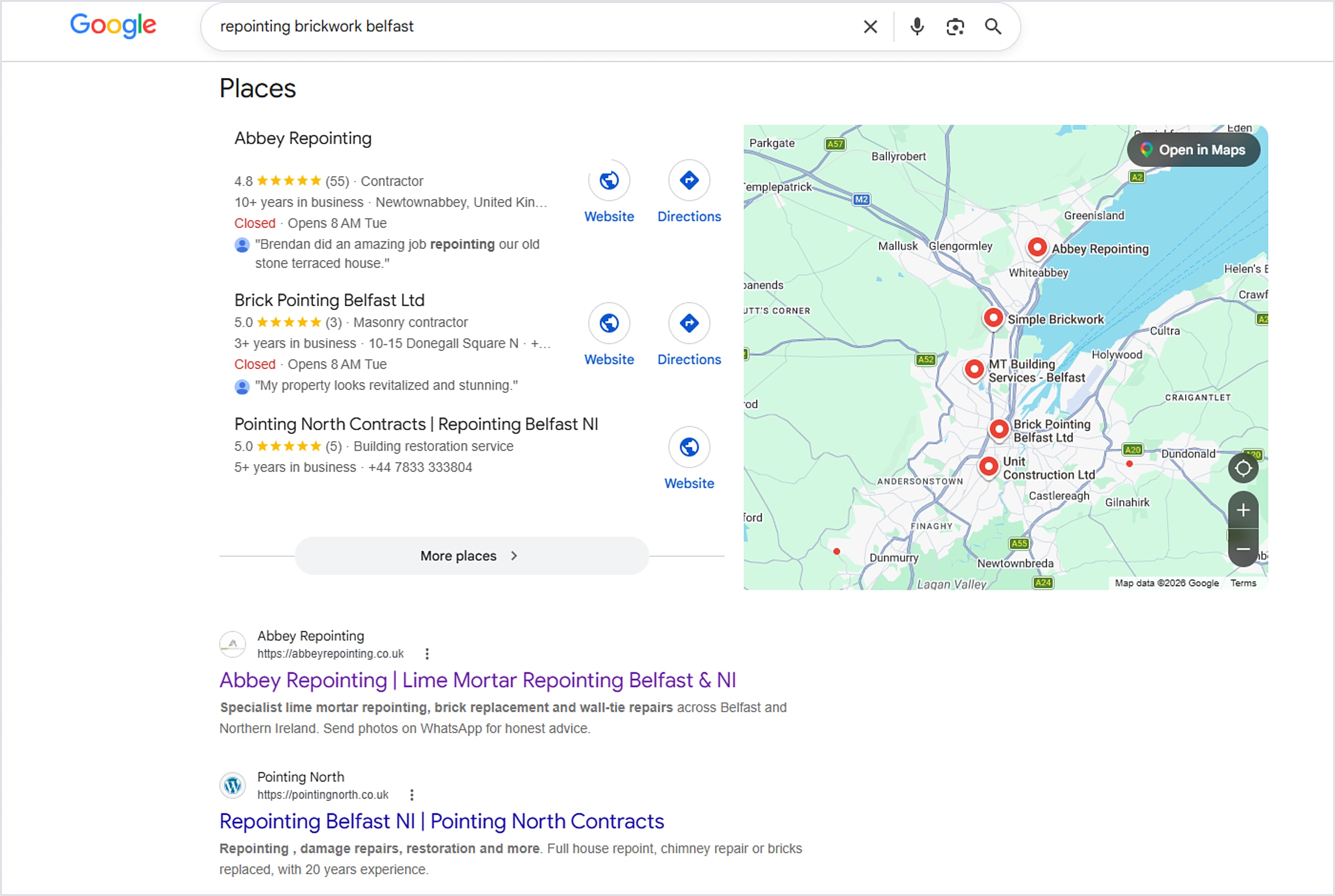The width and height of the screenshot is (1335, 896).
Task: Show my location on map
Action: [1243, 468]
